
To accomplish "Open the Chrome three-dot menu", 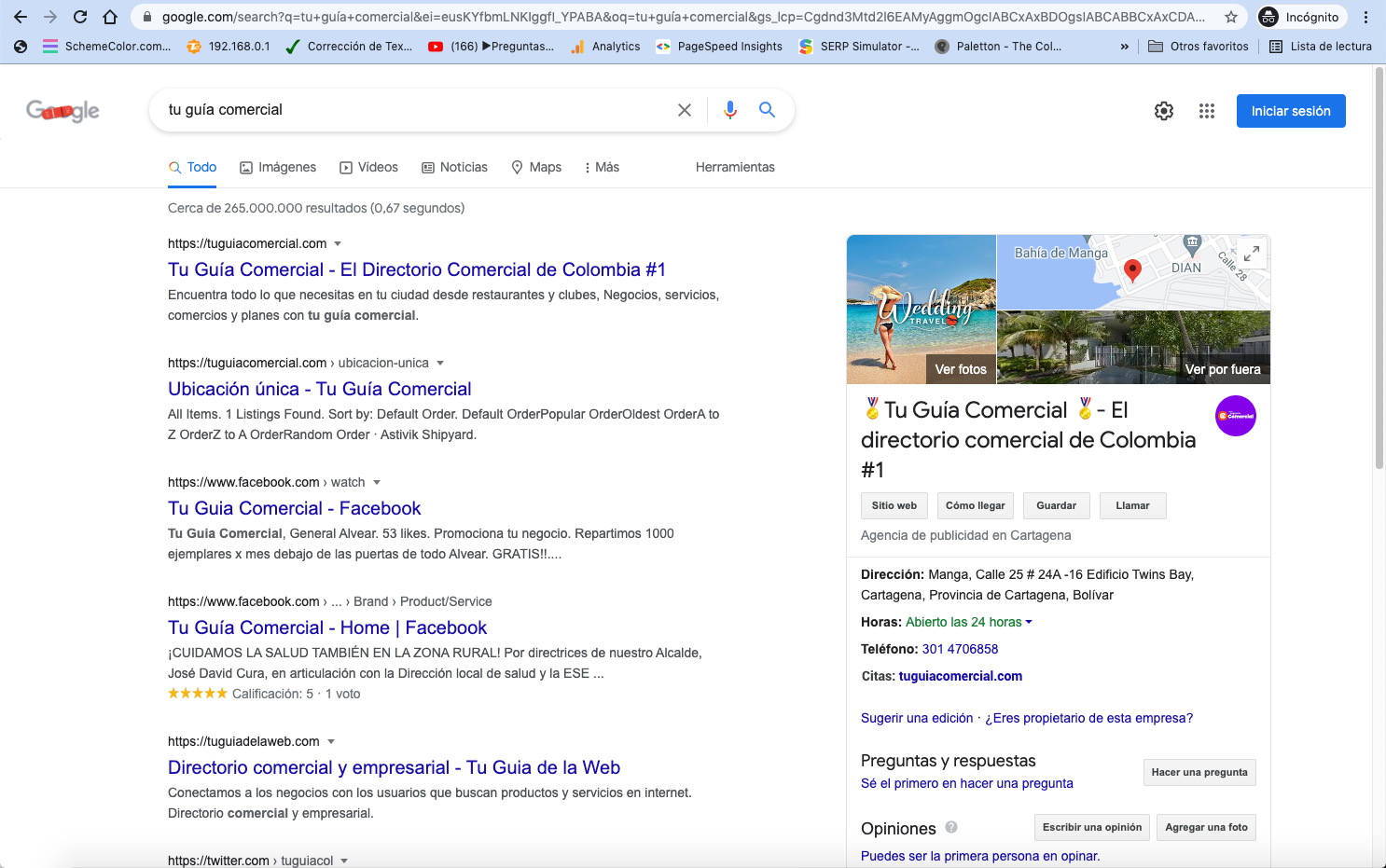I will (x=1365, y=17).
